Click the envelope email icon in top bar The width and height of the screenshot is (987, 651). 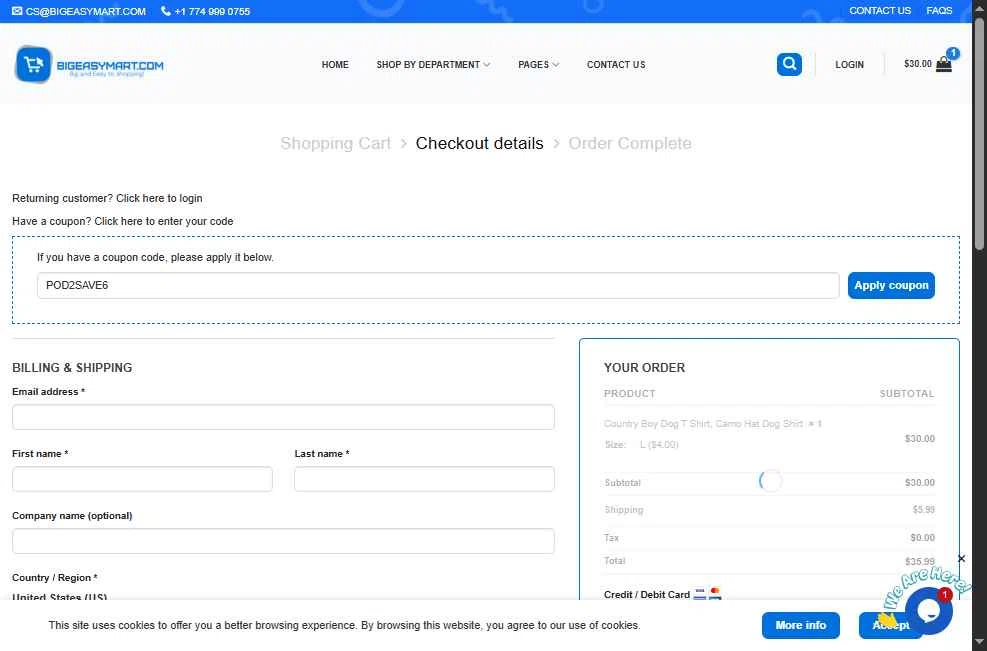tap(17, 11)
